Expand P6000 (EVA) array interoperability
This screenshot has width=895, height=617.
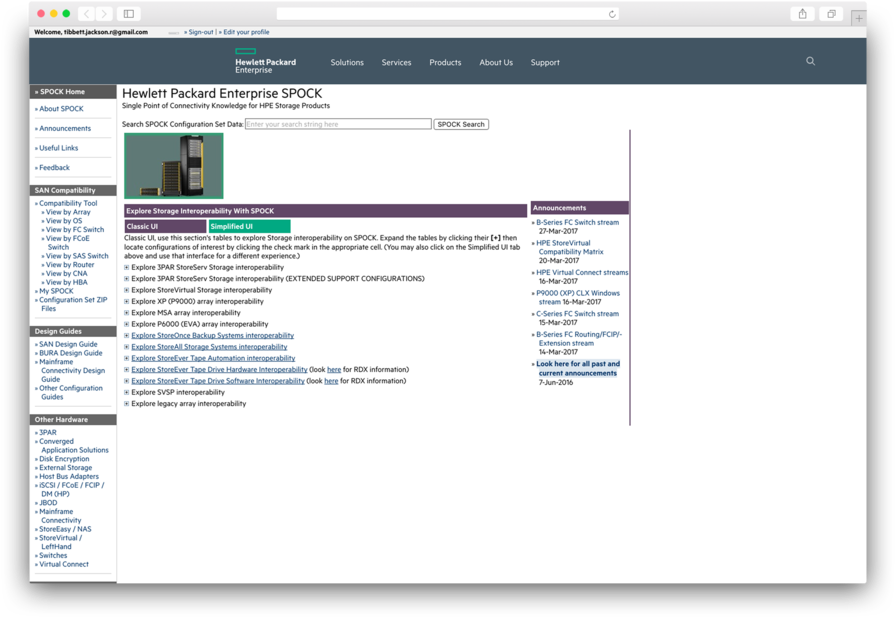point(127,324)
